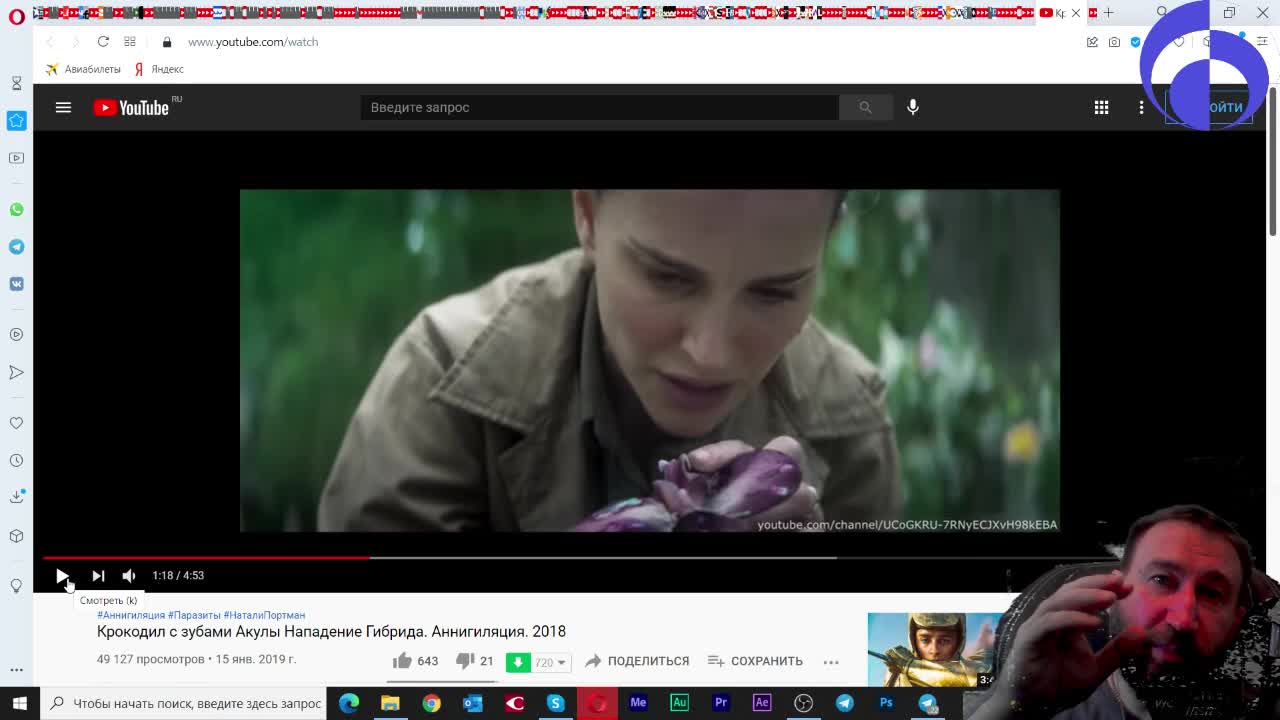Viewport: 1280px width, 720px height.
Task: Open the sidebar player icon
Action: (16, 335)
